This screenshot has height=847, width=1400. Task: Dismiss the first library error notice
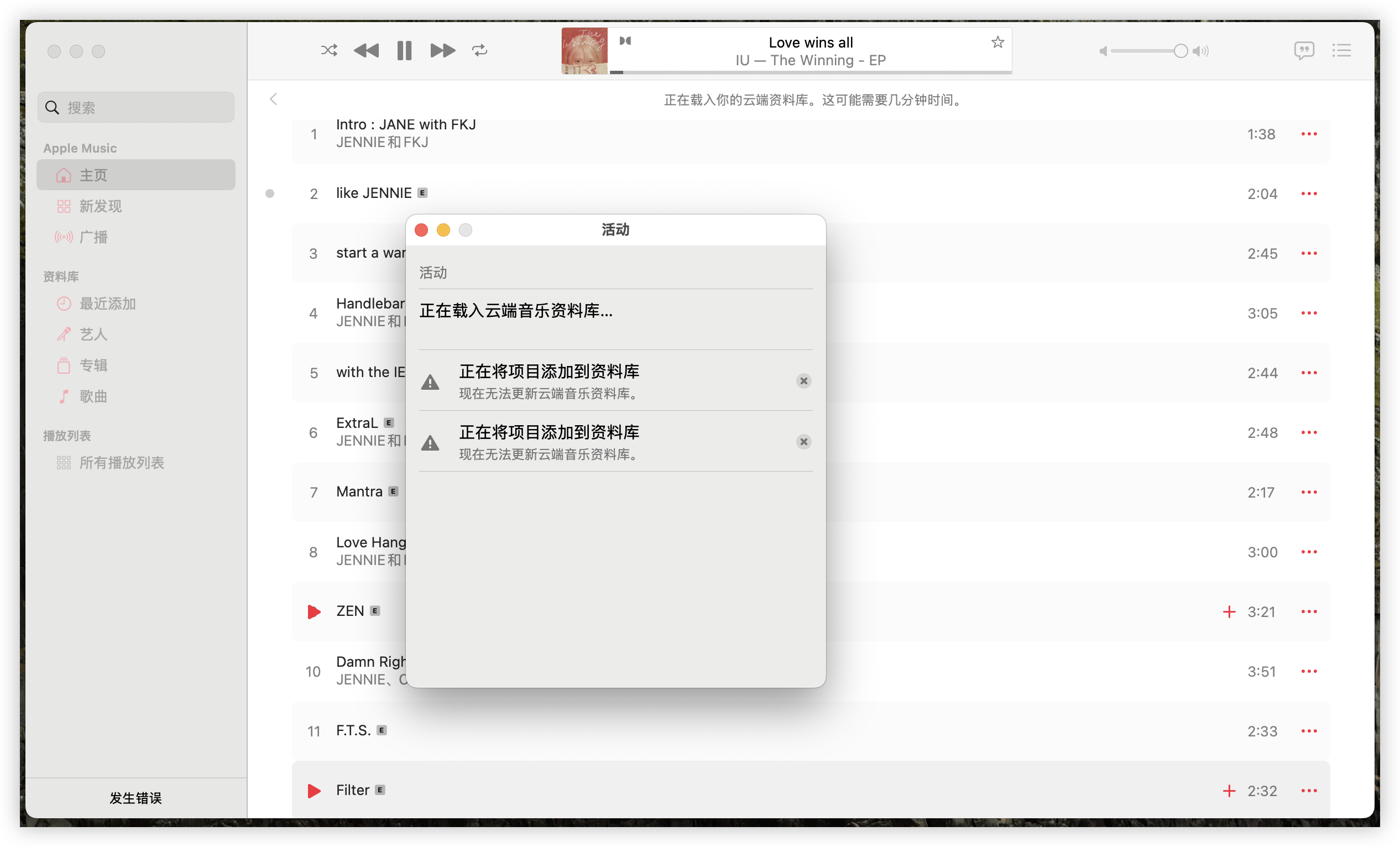803,381
